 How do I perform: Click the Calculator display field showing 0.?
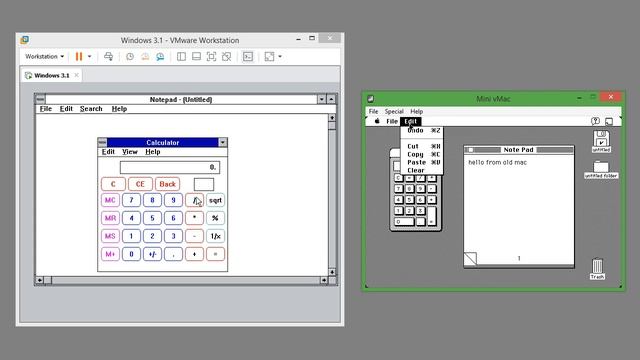coord(170,167)
